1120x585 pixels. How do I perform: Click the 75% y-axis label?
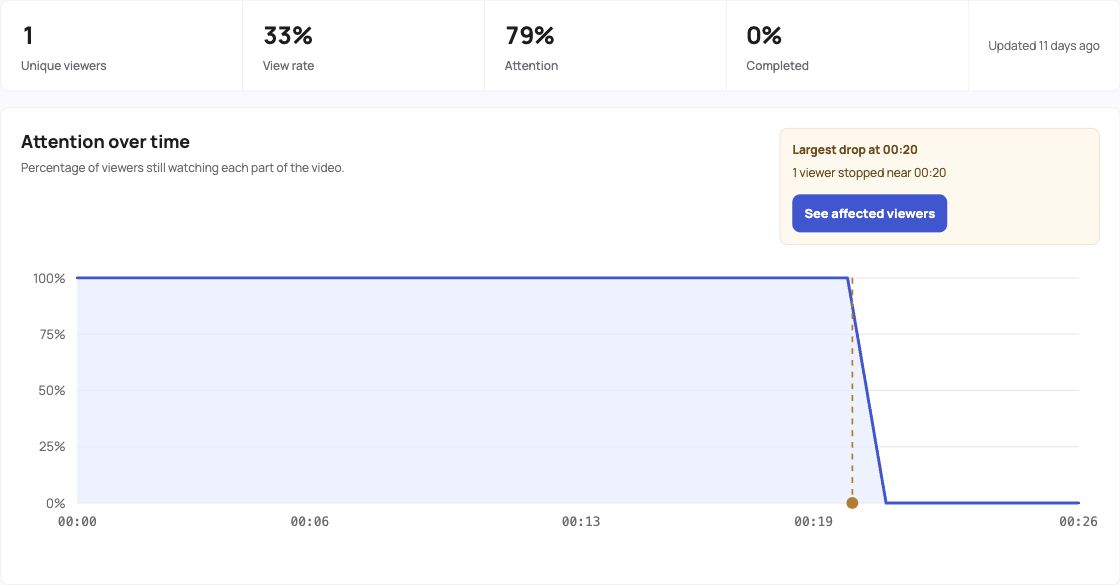coord(52,334)
